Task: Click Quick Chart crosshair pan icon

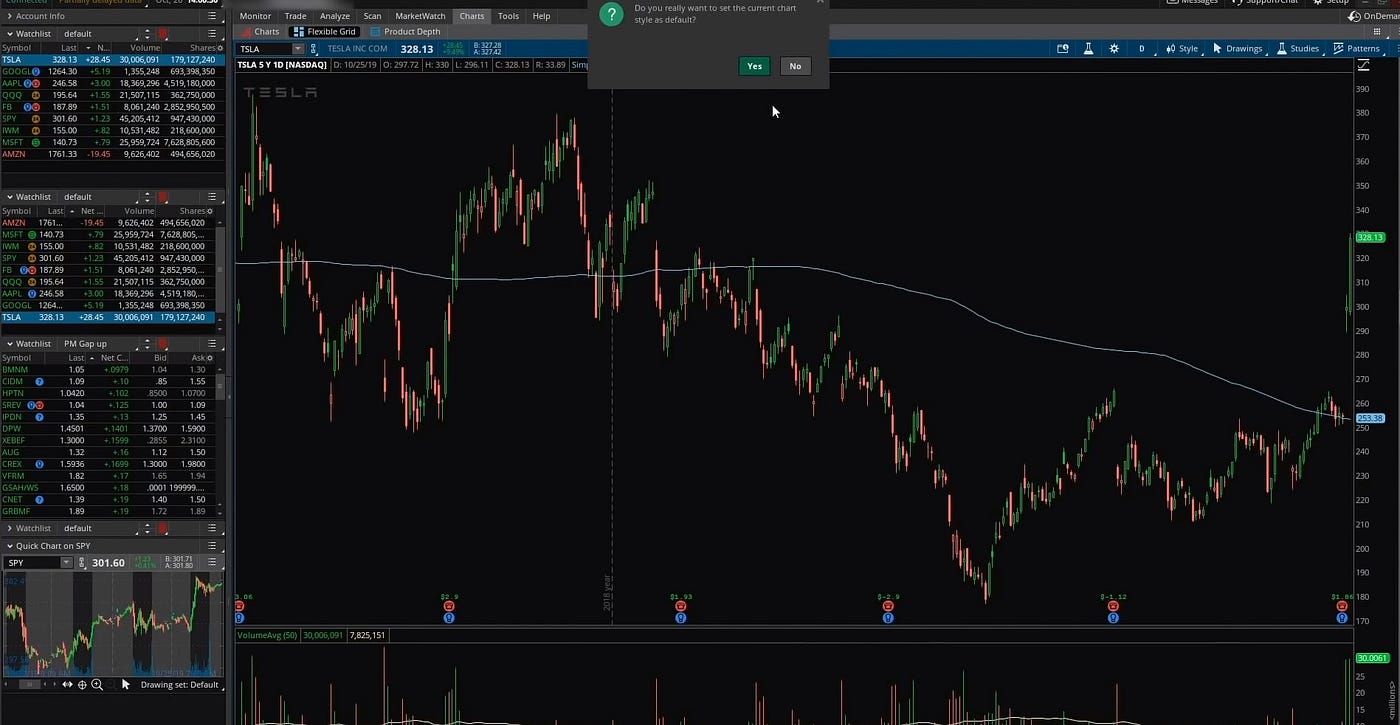Action: (x=82, y=685)
